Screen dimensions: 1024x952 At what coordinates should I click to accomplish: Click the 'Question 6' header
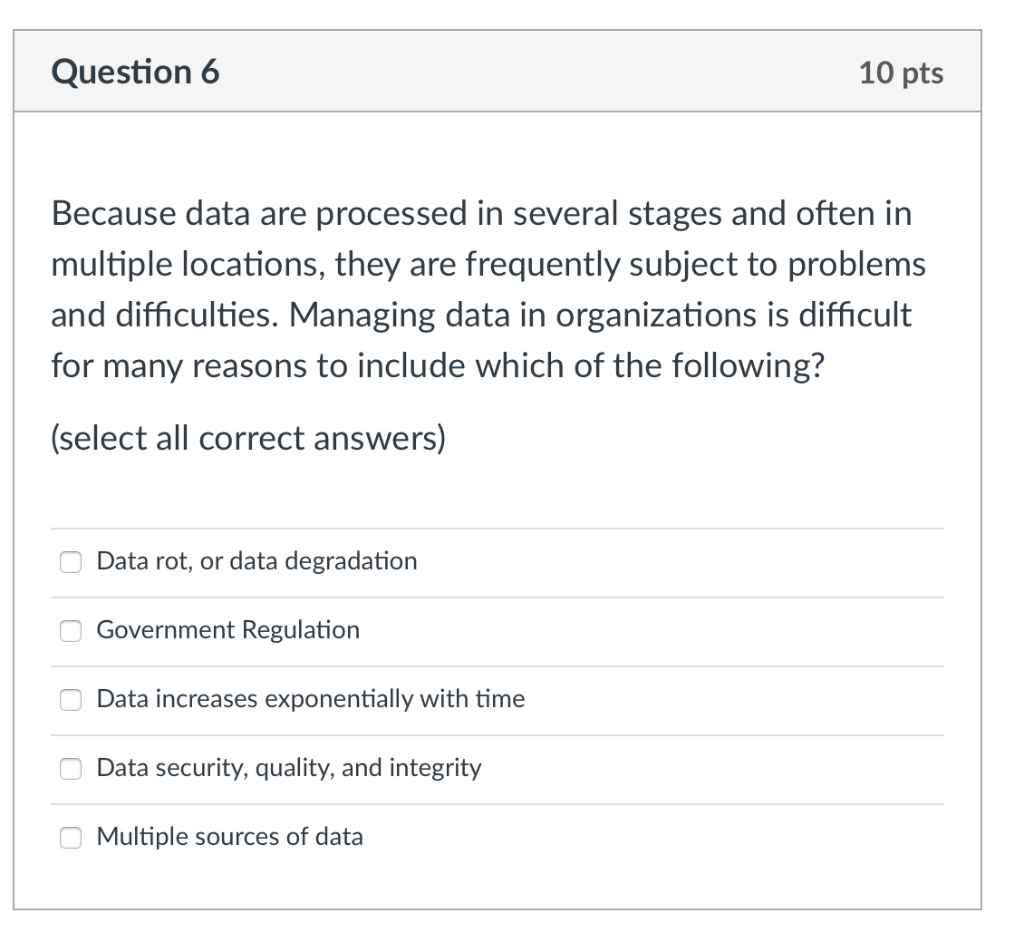(135, 72)
